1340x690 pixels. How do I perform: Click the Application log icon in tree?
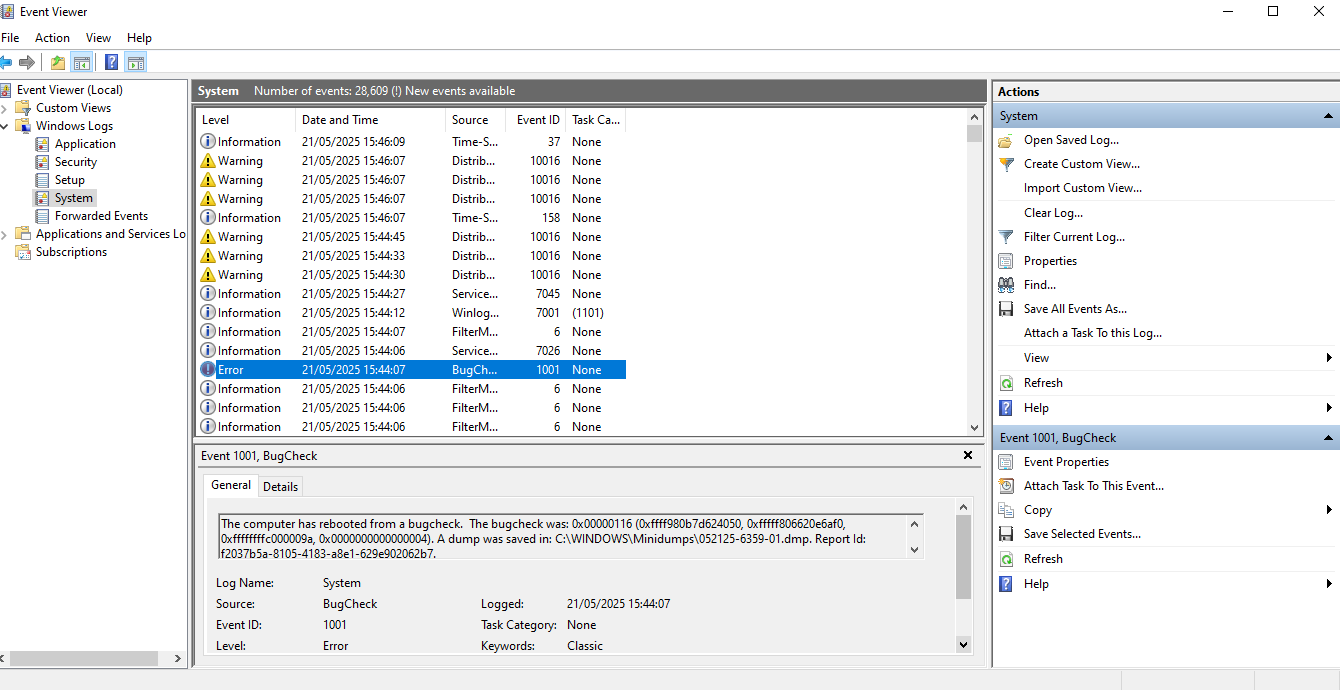pos(42,144)
